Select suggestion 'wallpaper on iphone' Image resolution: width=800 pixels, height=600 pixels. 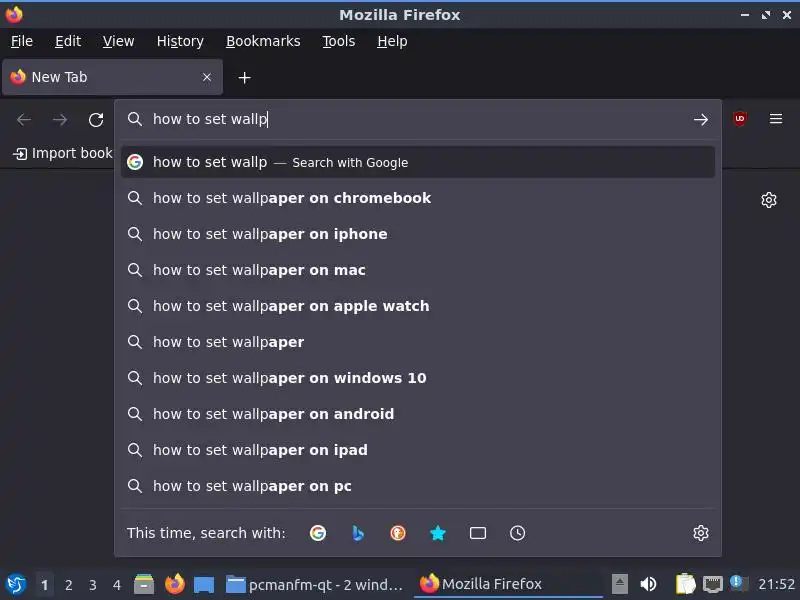[x=418, y=234]
